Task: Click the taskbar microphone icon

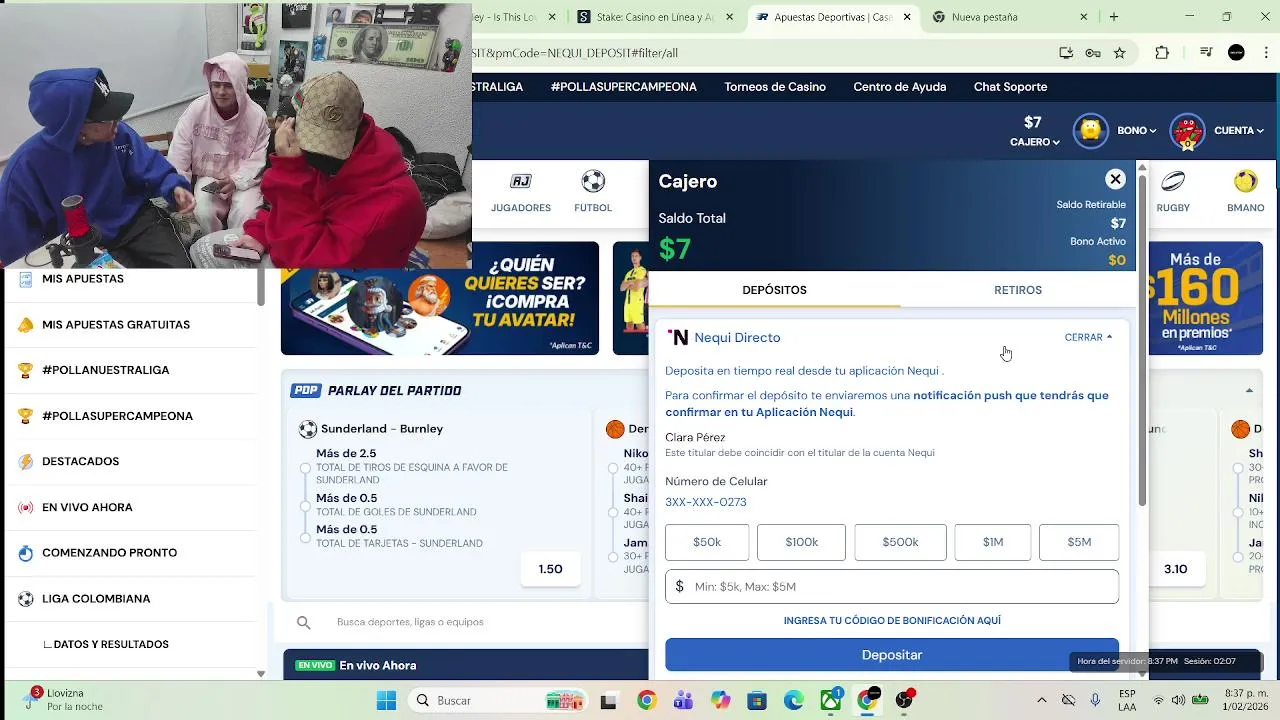Action: point(1096,701)
